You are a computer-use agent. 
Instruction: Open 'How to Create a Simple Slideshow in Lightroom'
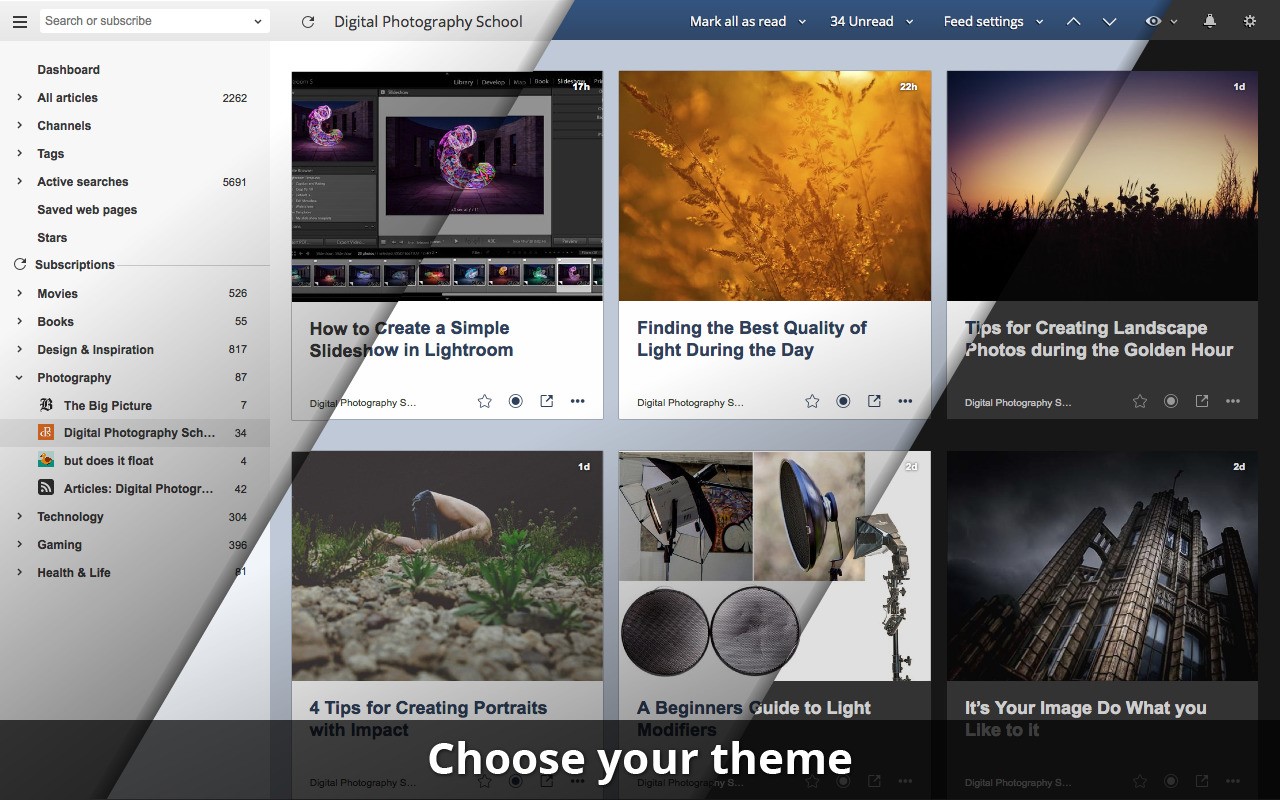[x=411, y=339]
